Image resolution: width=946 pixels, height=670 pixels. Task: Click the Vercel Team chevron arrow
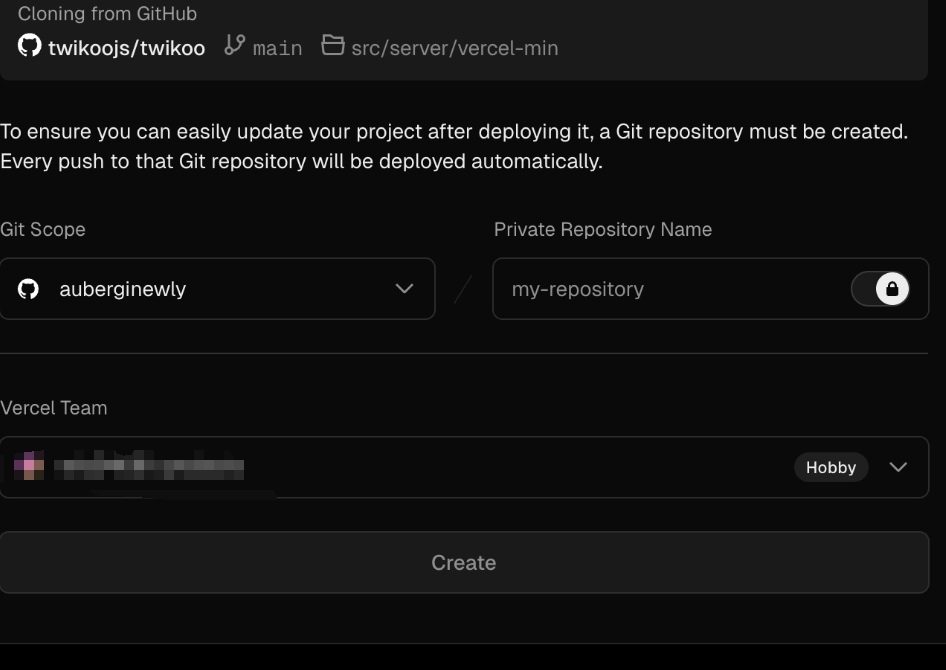898,467
